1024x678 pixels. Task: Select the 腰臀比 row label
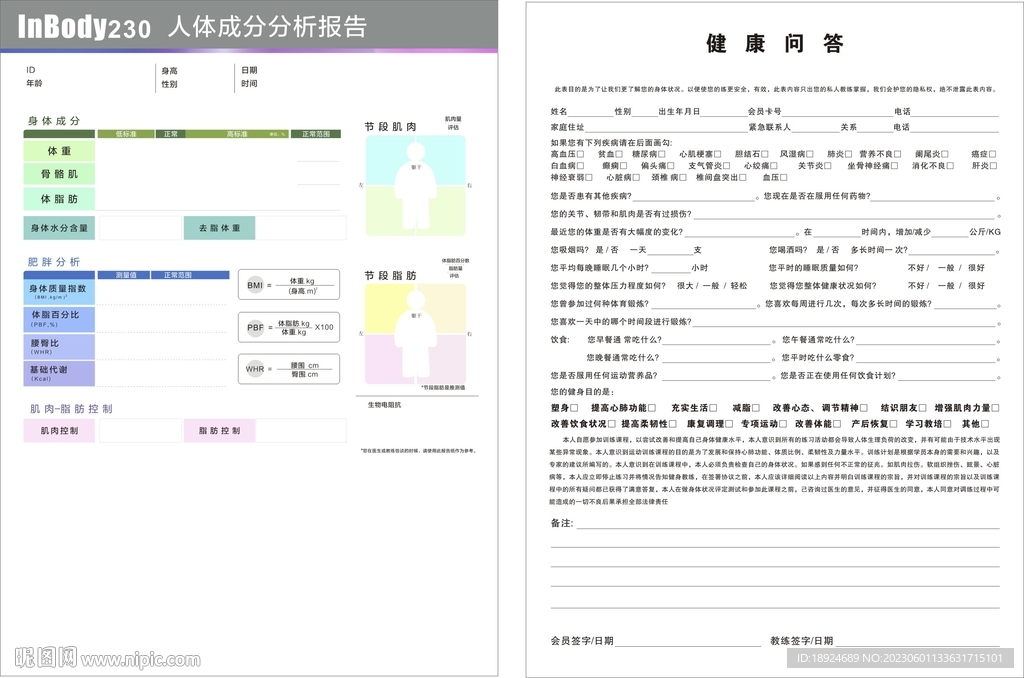click(59, 347)
